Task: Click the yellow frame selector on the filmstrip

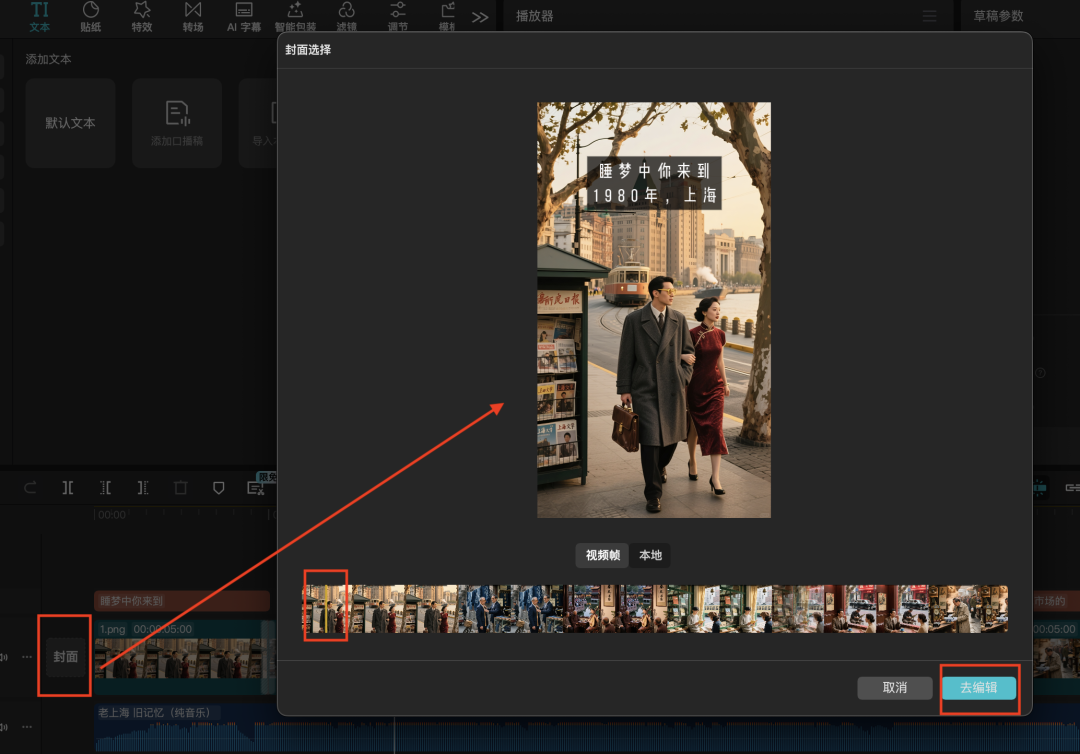Action: coord(324,607)
